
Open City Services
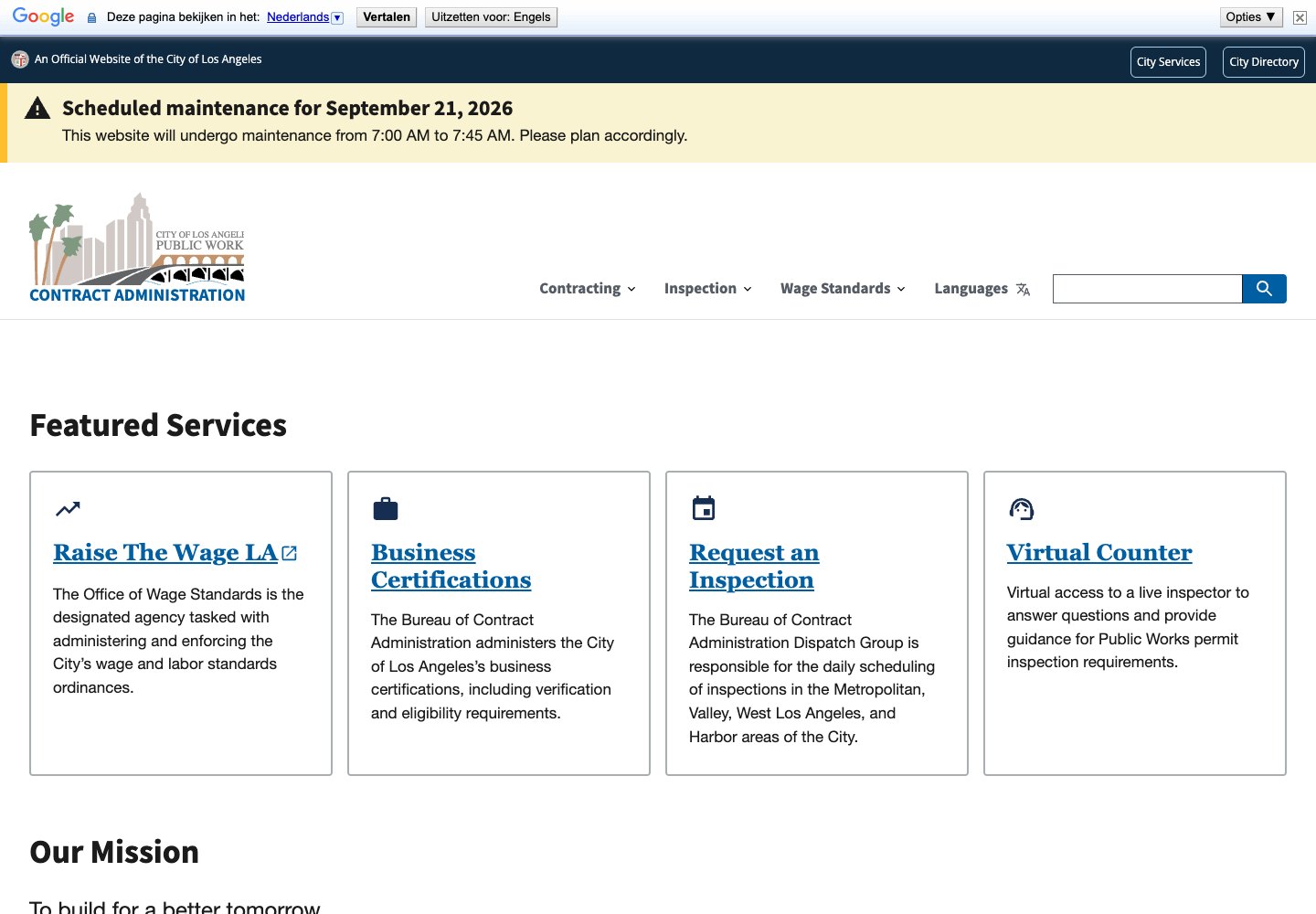(1168, 62)
